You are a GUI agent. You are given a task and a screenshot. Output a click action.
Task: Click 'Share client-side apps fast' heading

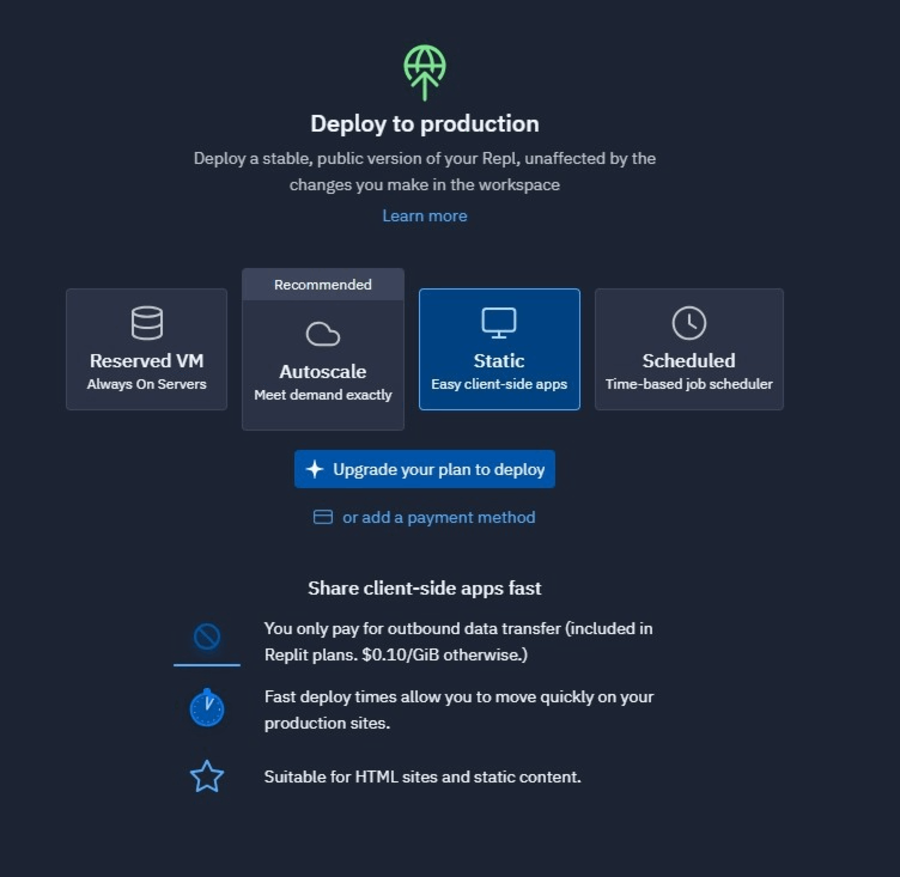tap(425, 588)
